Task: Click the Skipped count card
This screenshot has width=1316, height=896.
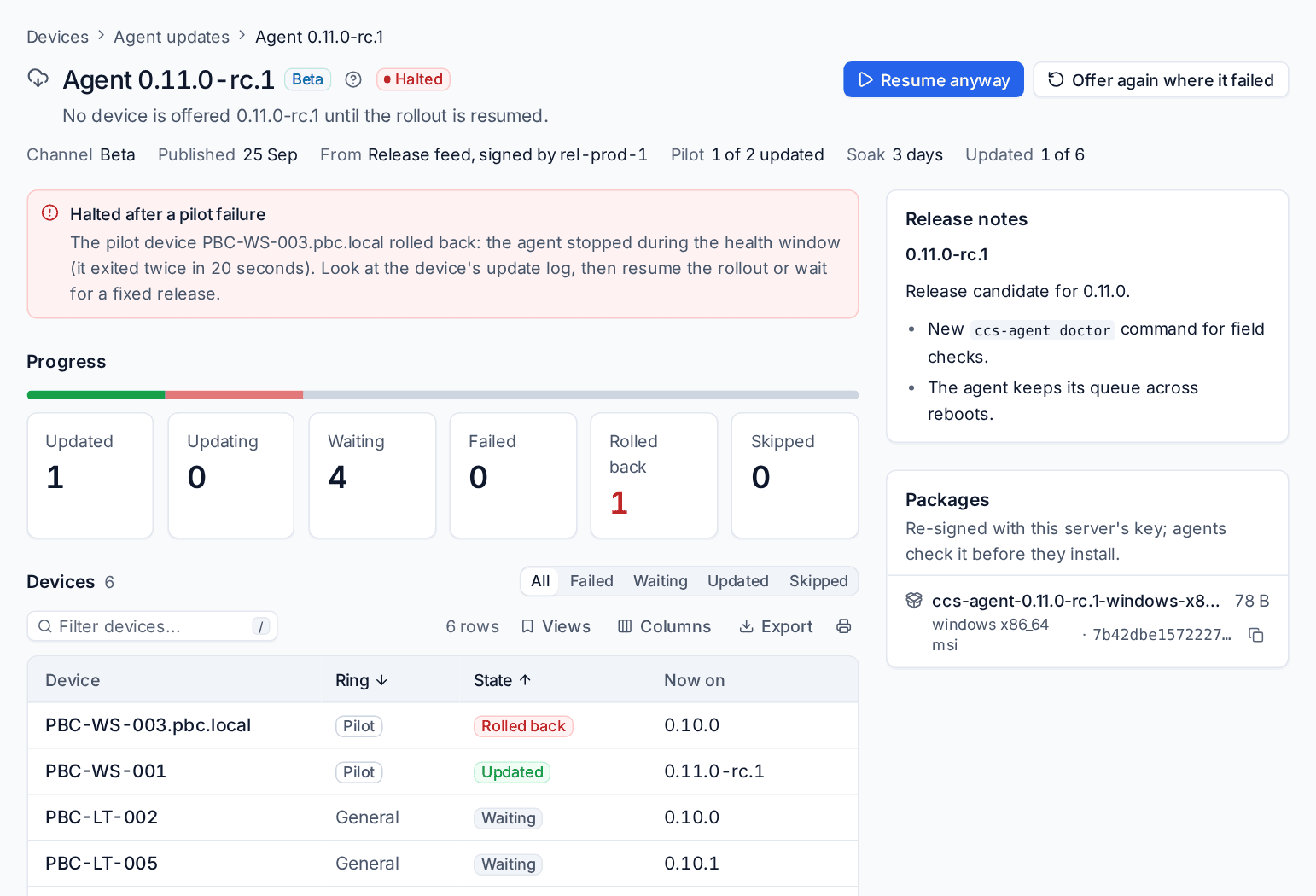Action: [795, 476]
